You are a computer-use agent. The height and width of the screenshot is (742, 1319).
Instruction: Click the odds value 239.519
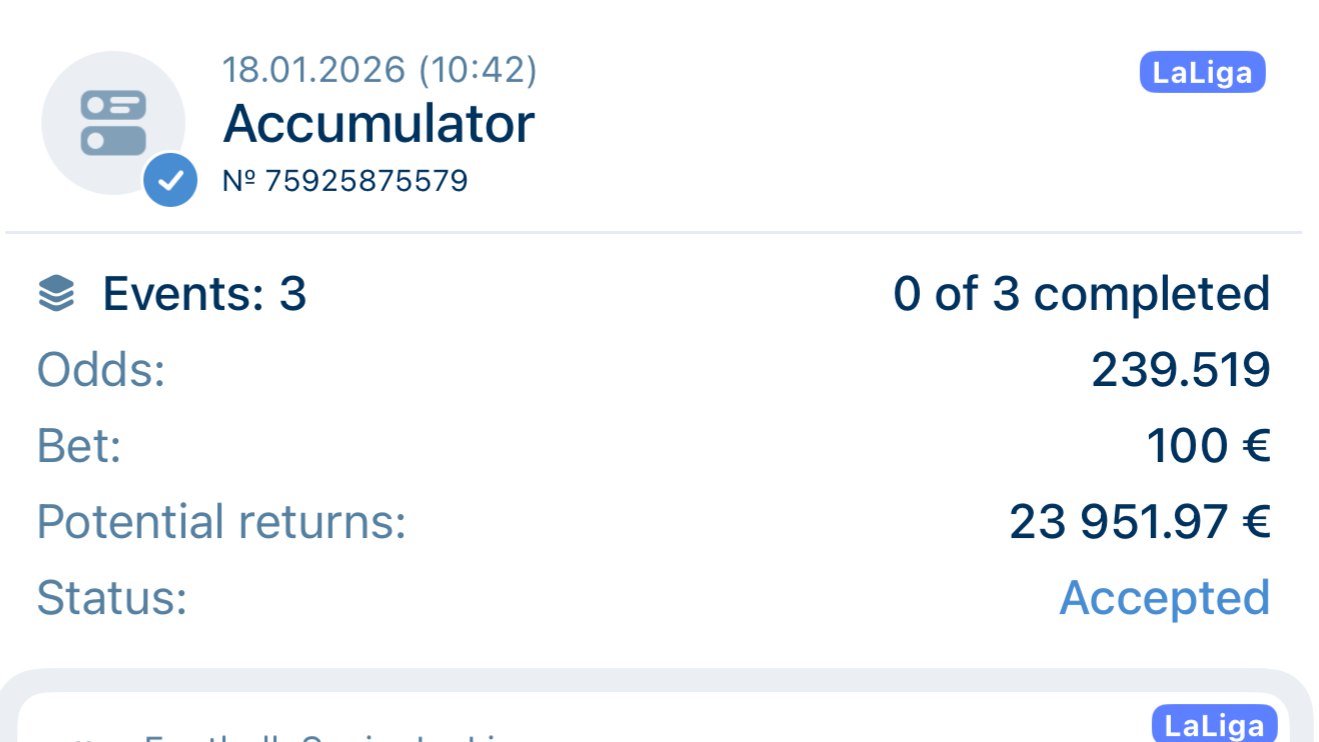point(1181,370)
